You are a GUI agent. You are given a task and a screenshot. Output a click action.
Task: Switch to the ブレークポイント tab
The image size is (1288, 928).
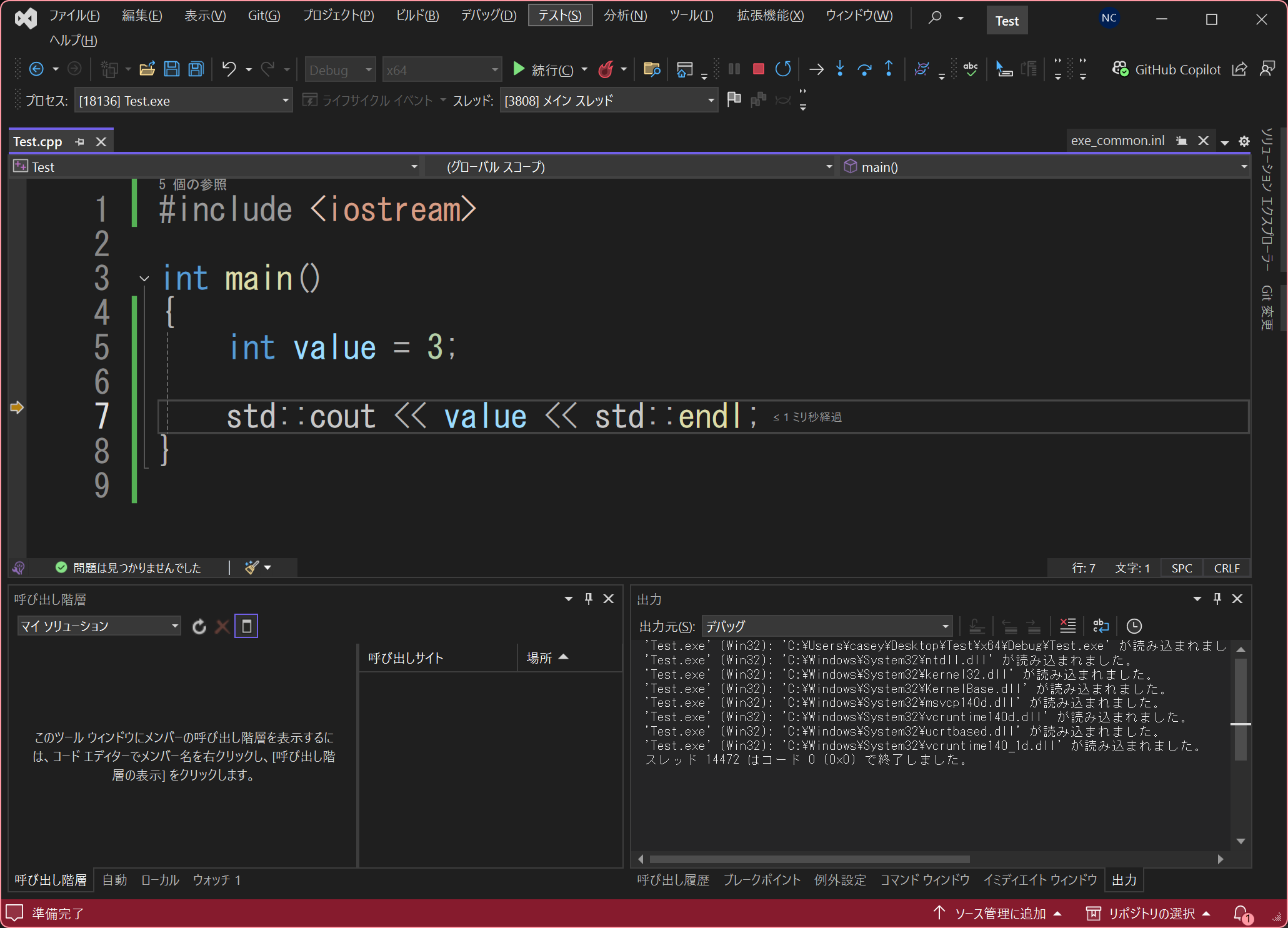[762, 880]
